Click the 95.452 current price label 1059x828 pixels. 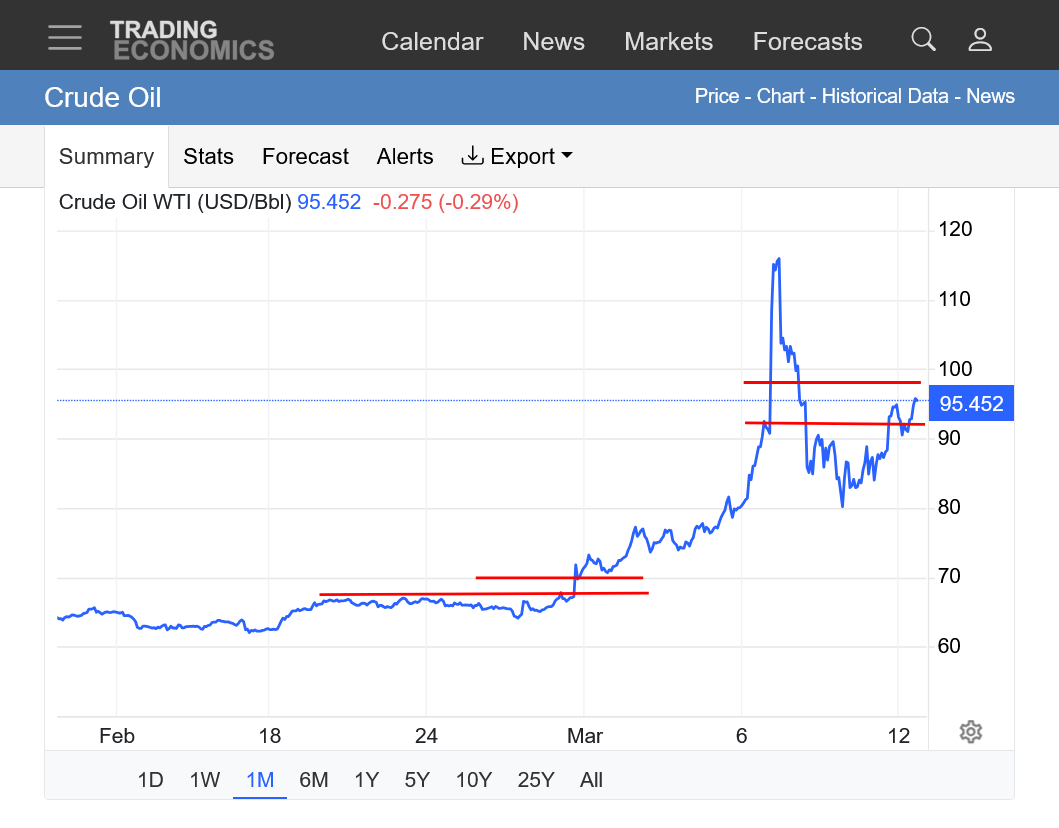click(971, 404)
